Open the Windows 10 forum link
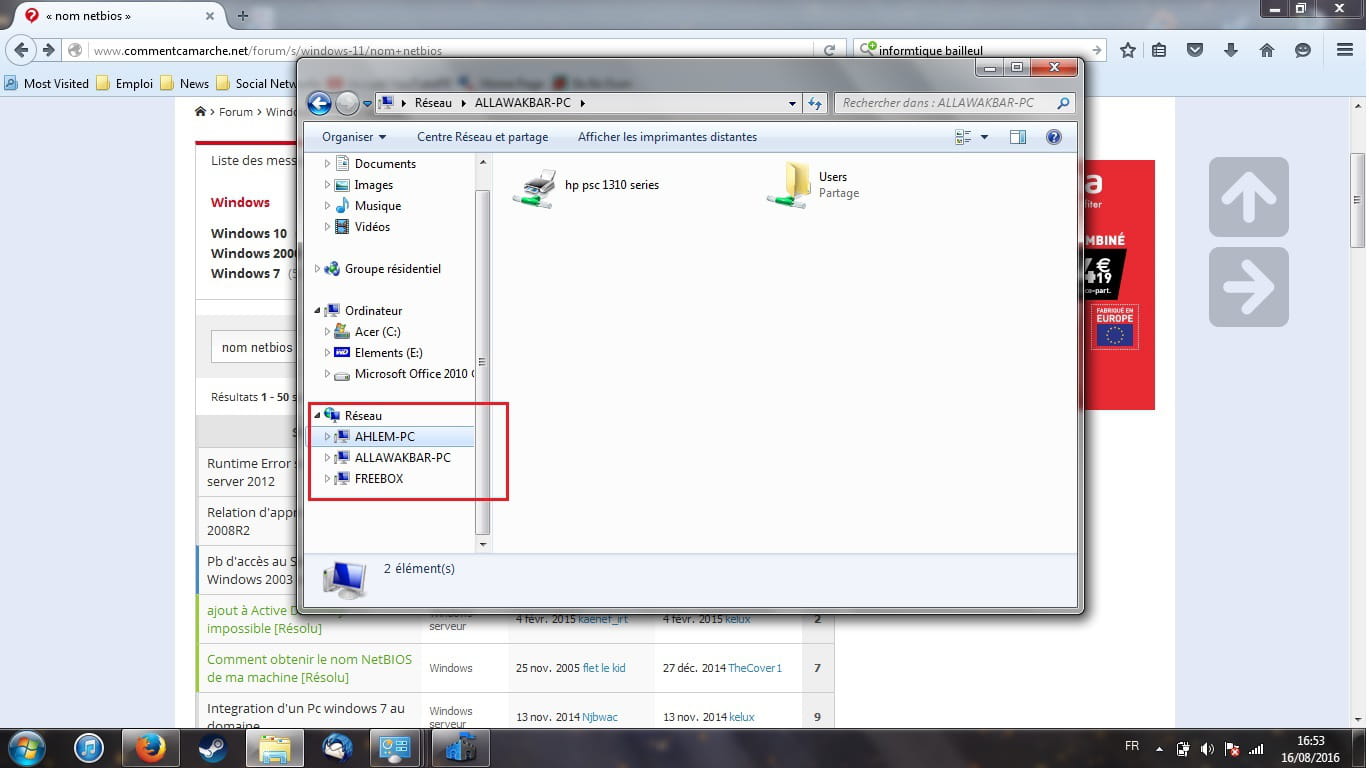Image resolution: width=1369 pixels, height=771 pixels. (248, 233)
